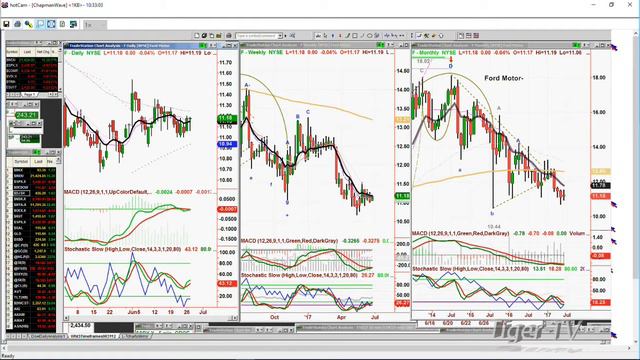
Task: Click the Ready status bar text
Action: click(x=8, y=356)
